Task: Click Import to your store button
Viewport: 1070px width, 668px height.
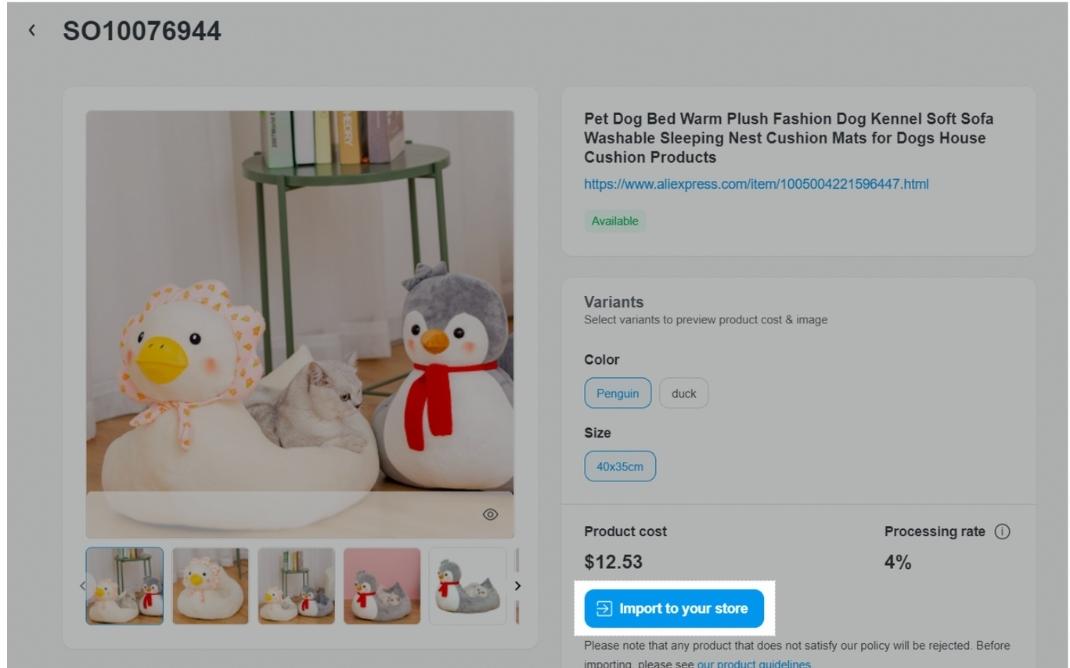Action: pyautogui.click(x=674, y=608)
